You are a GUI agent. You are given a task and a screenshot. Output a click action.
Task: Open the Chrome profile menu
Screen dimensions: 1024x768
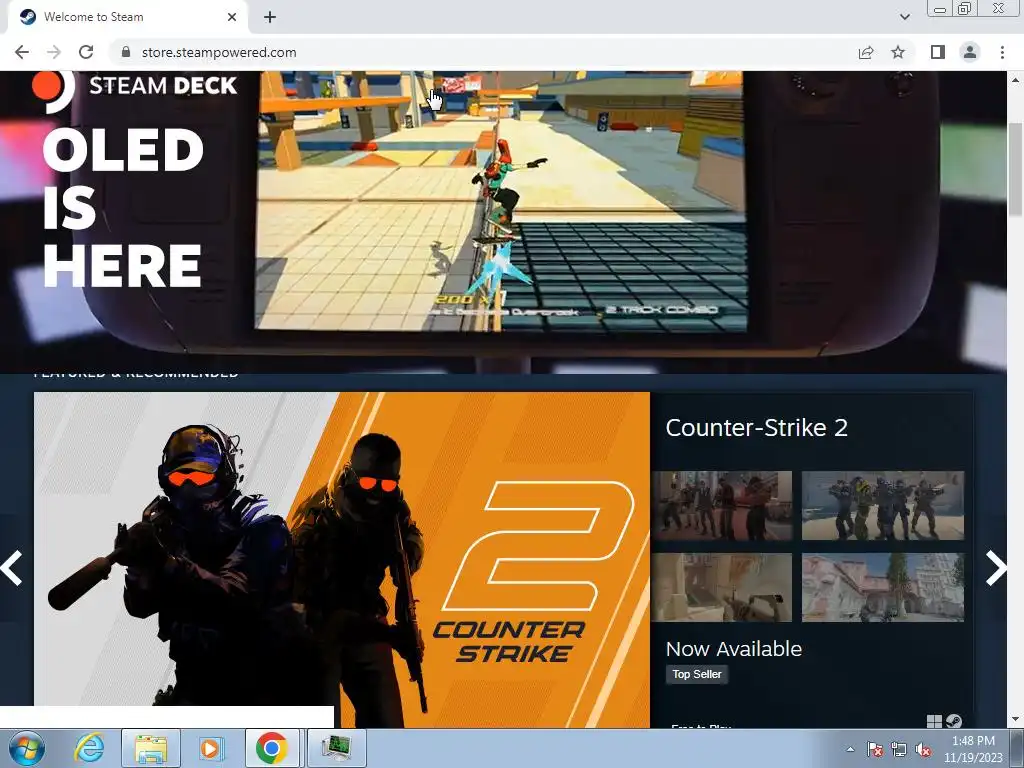(x=970, y=52)
